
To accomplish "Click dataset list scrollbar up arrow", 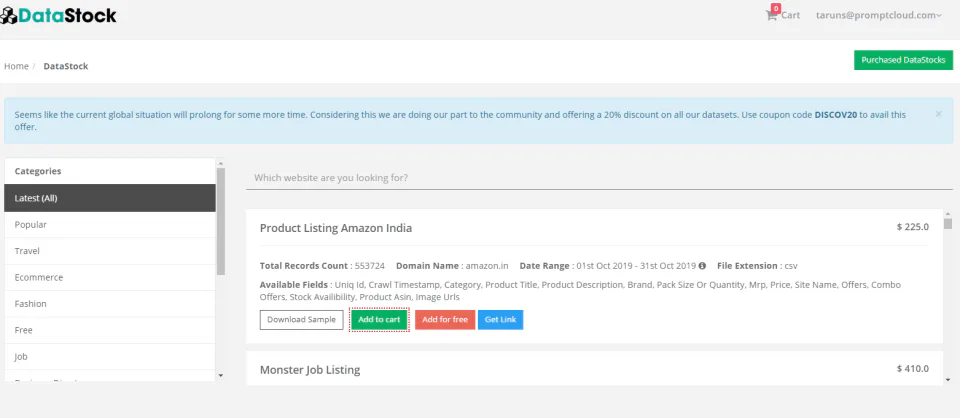I will tap(948, 214).
